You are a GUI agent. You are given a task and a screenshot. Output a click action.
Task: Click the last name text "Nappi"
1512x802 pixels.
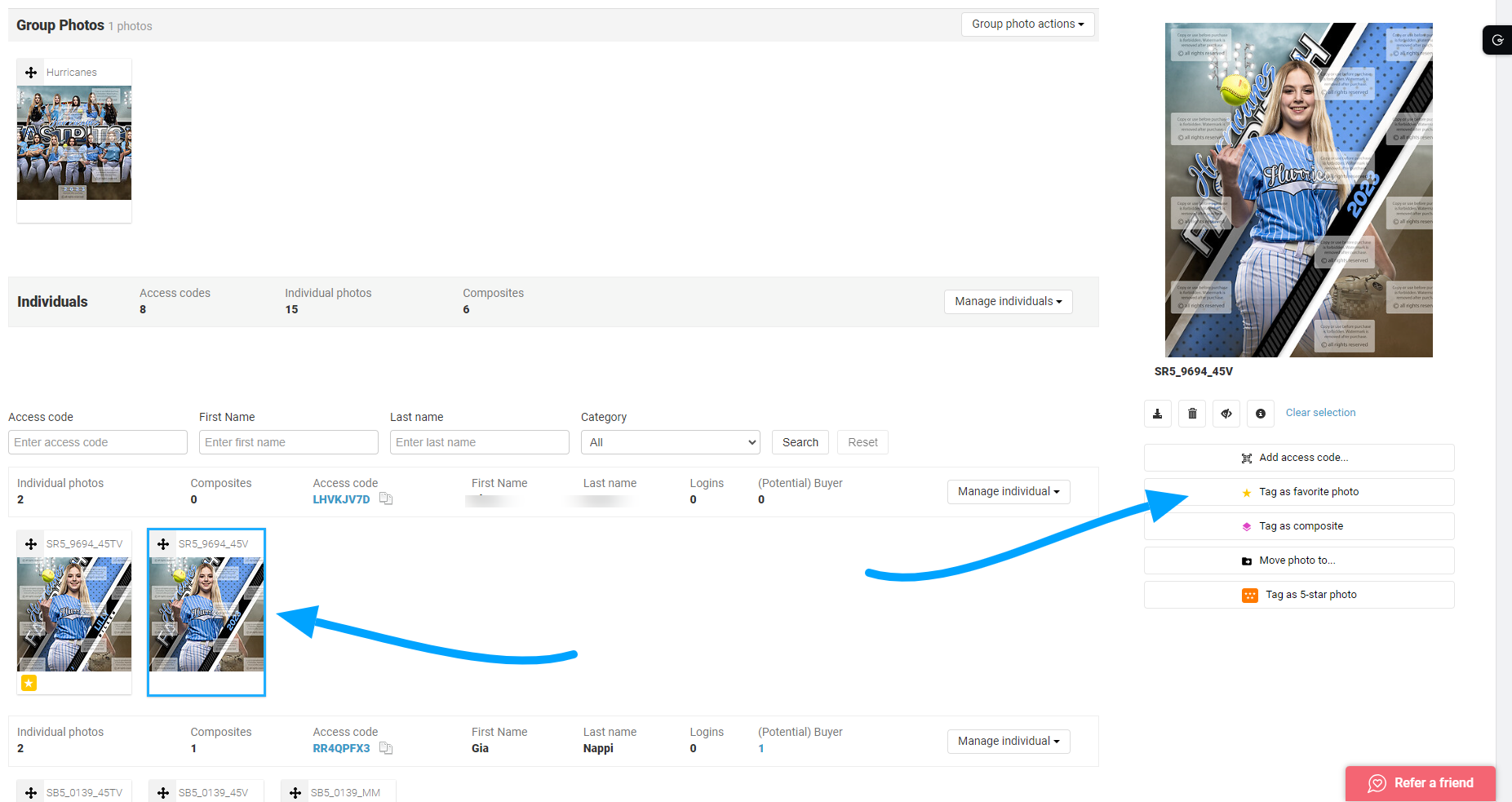pyautogui.click(x=598, y=749)
